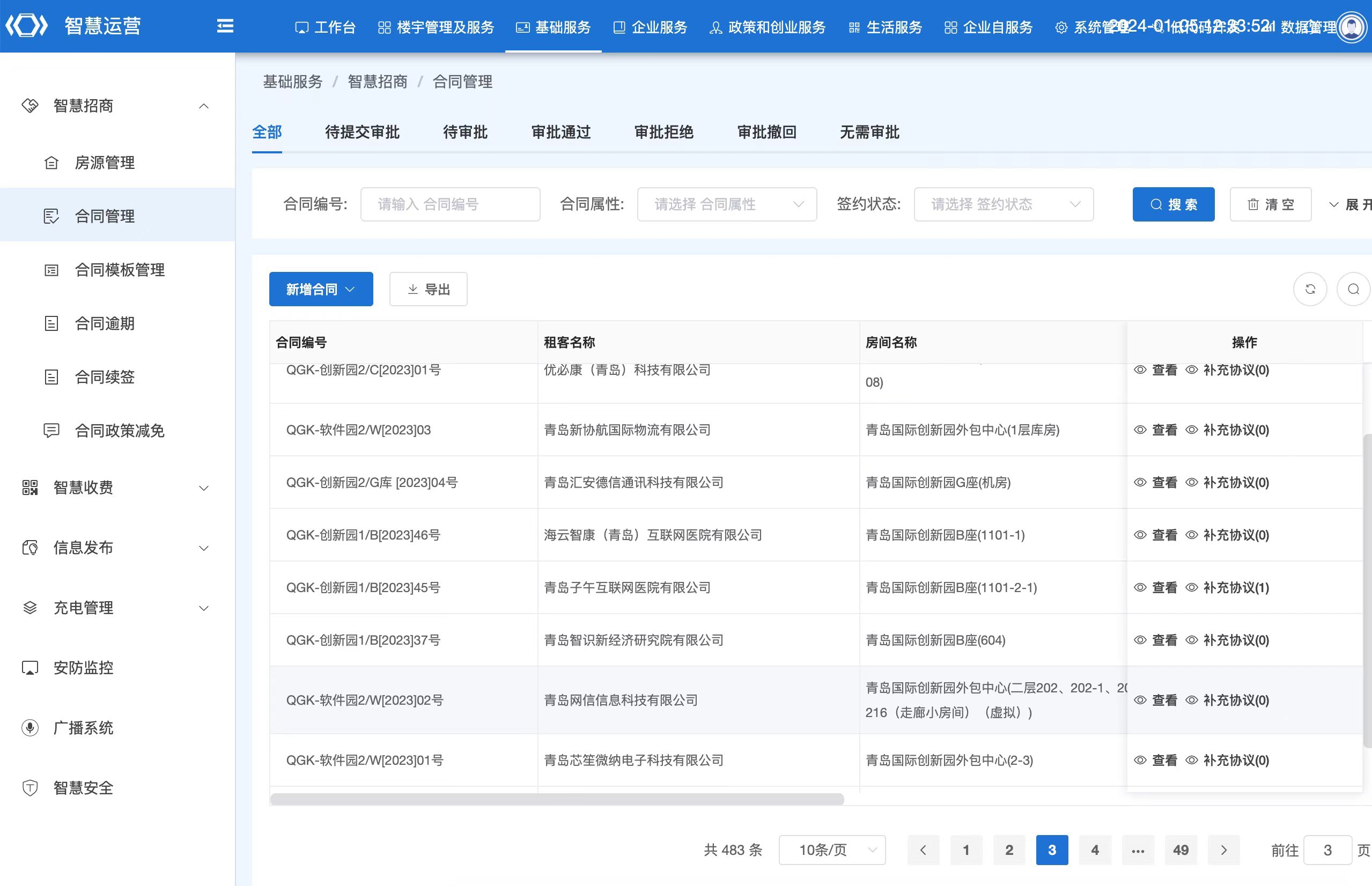The height and width of the screenshot is (886, 1372).
Task: Go to previous page arrow
Action: tap(923, 850)
